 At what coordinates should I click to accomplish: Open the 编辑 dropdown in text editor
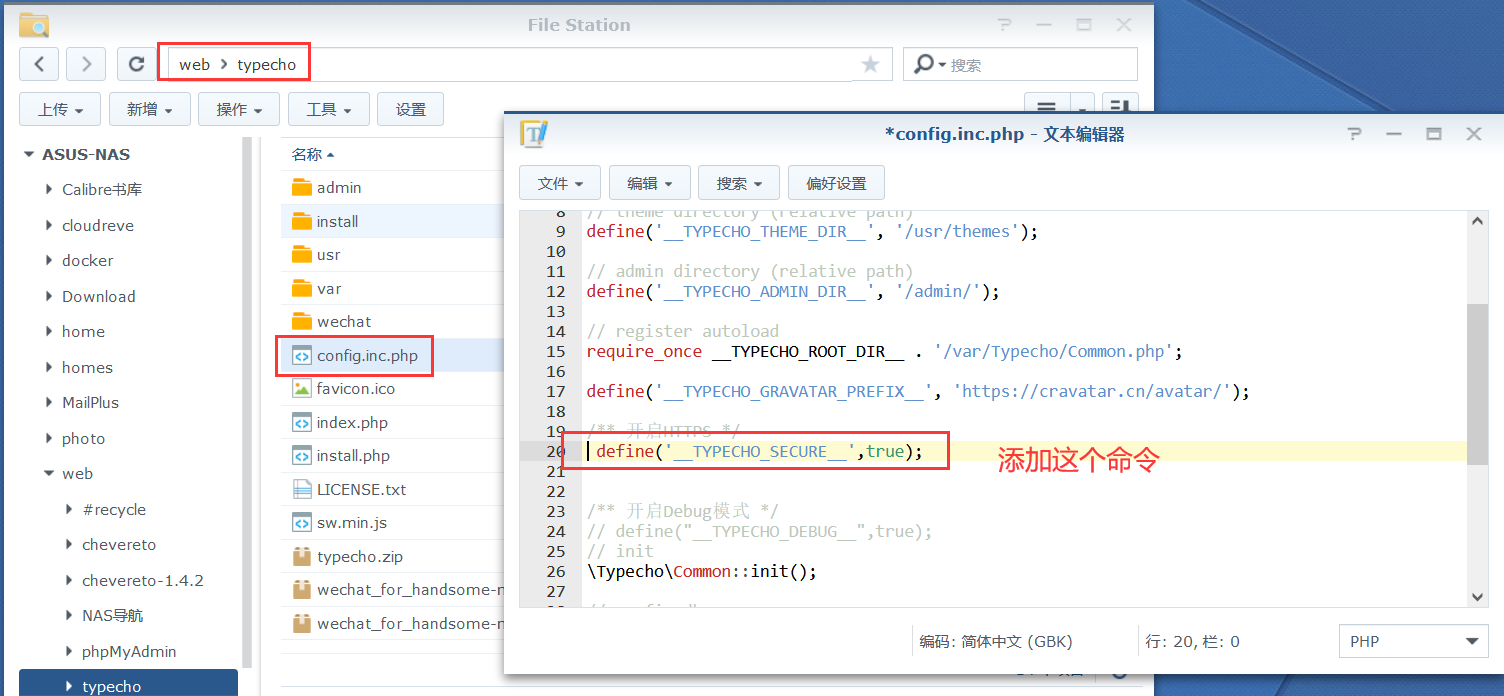coord(649,184)
